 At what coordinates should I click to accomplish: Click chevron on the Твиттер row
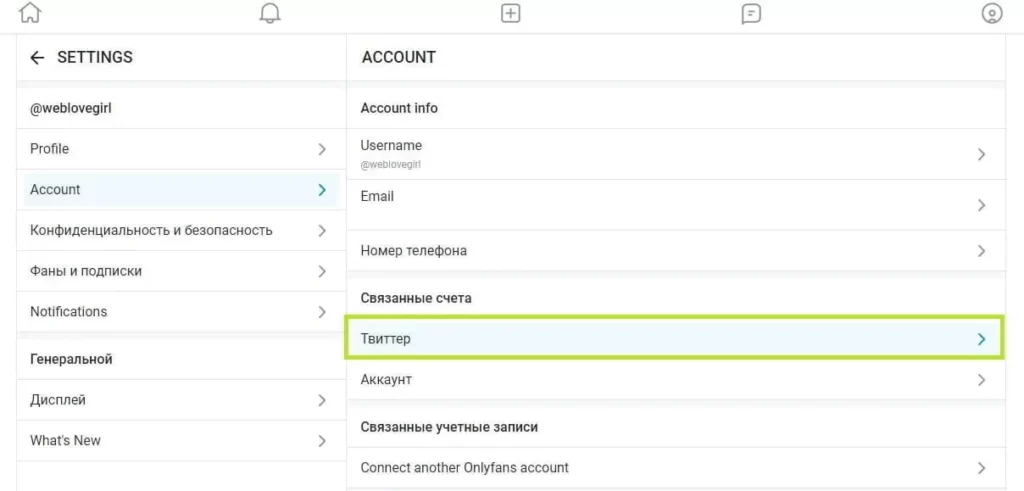981,339
